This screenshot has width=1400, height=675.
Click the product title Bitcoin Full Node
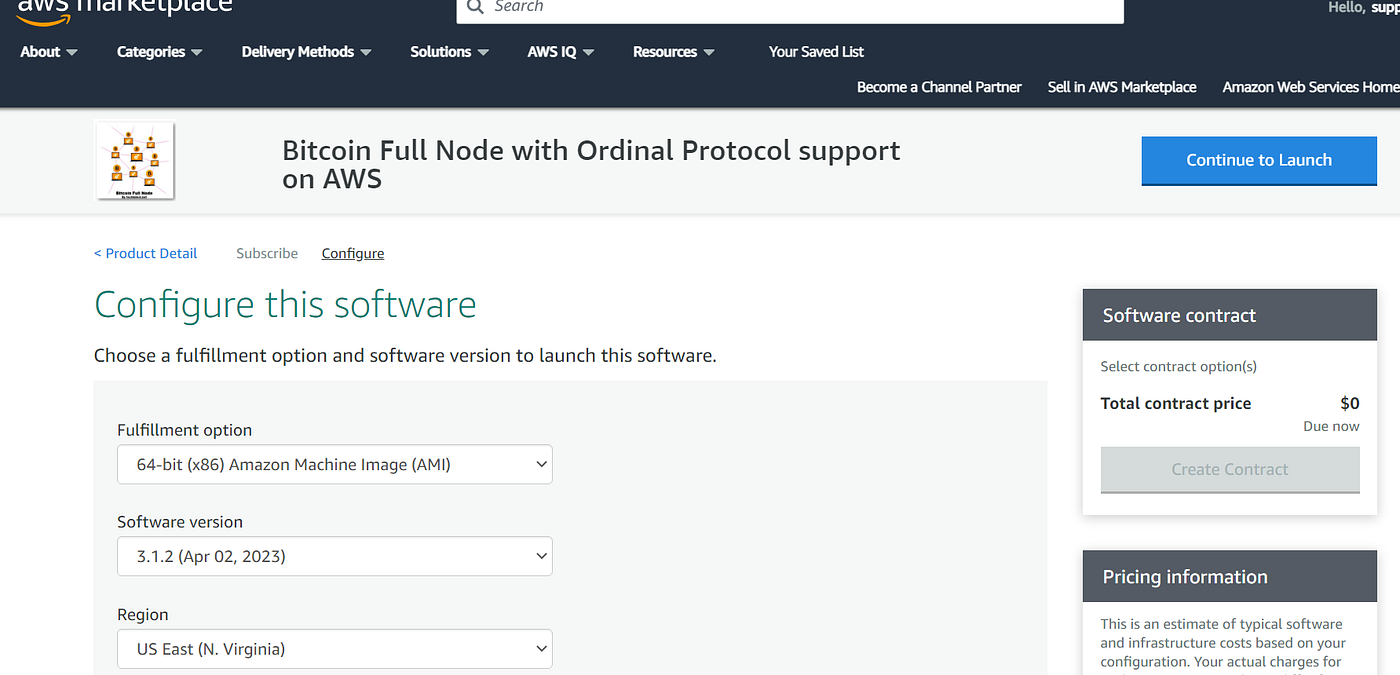click(591, 164)
